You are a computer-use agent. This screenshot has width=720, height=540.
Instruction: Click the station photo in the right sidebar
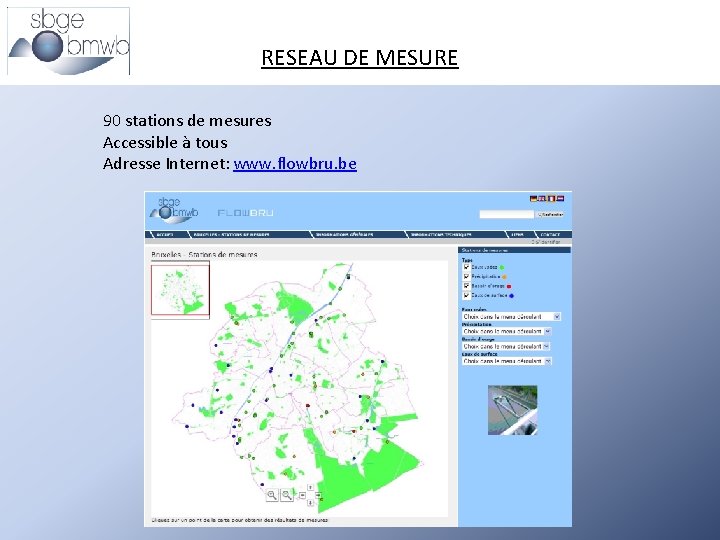click(x=512, y=410)
